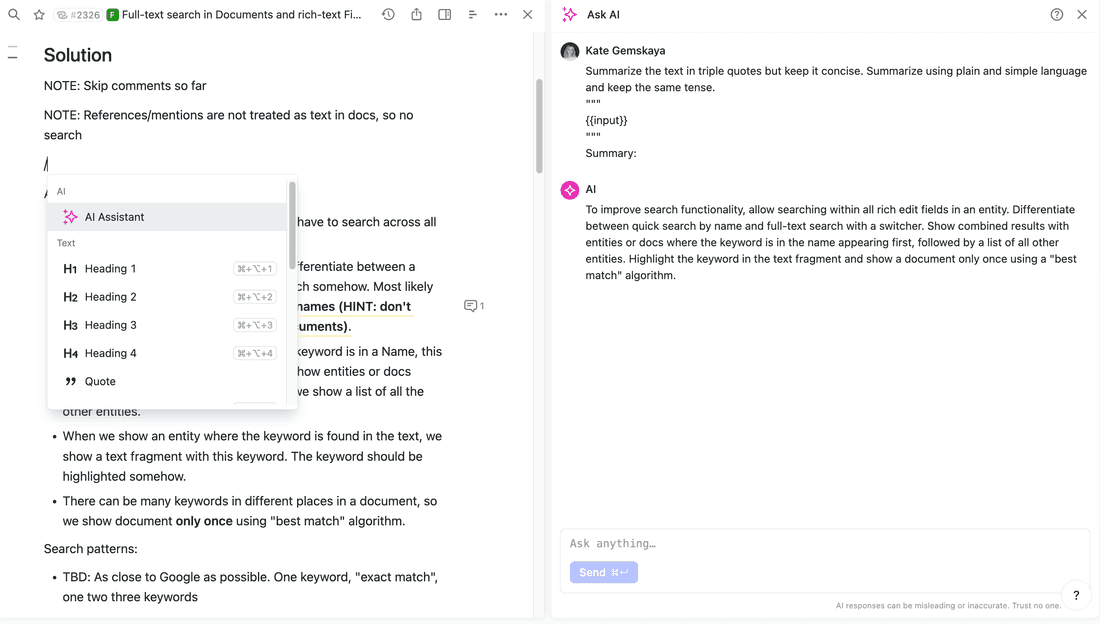Toggle the favorite star for this issue
This screenshot has height=624, width=1100.
(38, 14)
